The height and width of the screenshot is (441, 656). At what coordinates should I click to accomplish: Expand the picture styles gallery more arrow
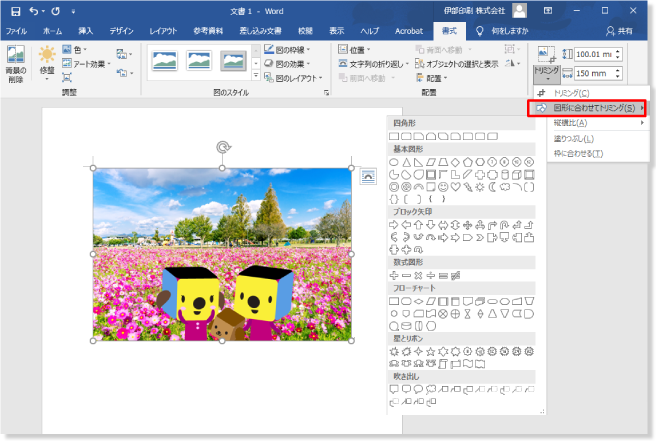tap(256, 75)
